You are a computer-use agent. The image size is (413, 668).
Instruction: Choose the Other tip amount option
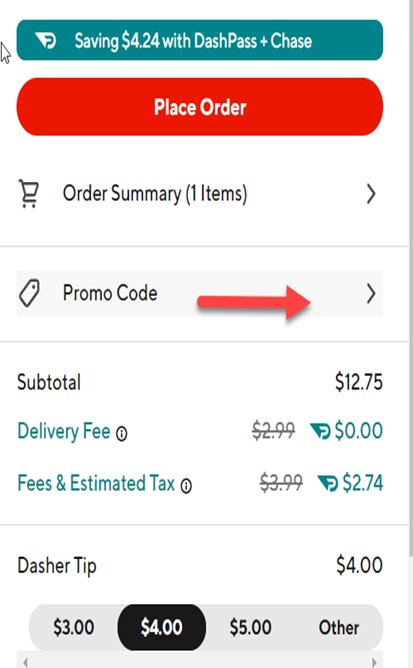[x=339, y=628]
